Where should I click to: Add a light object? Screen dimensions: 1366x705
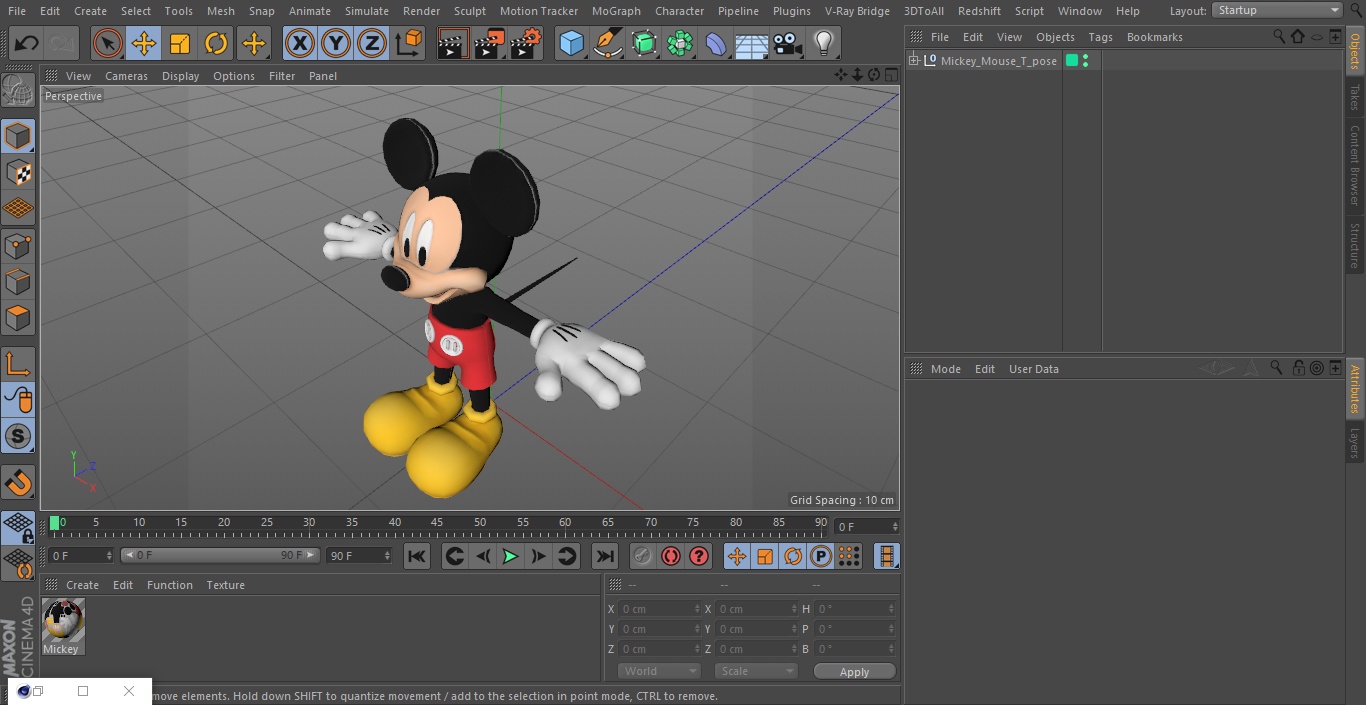pyautogui.click(x=824, y=43)
